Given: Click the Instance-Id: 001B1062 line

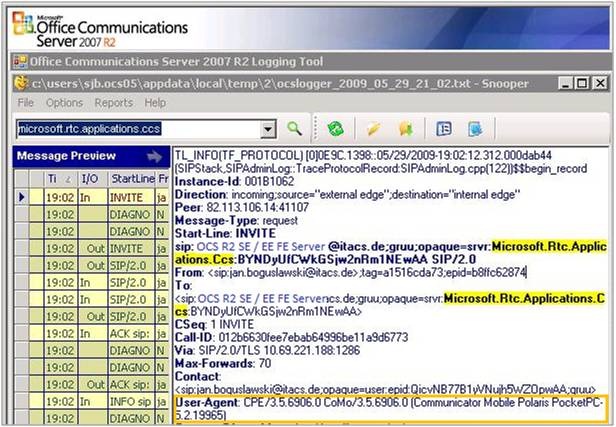Looking at the screenshot, I should 234,181.
